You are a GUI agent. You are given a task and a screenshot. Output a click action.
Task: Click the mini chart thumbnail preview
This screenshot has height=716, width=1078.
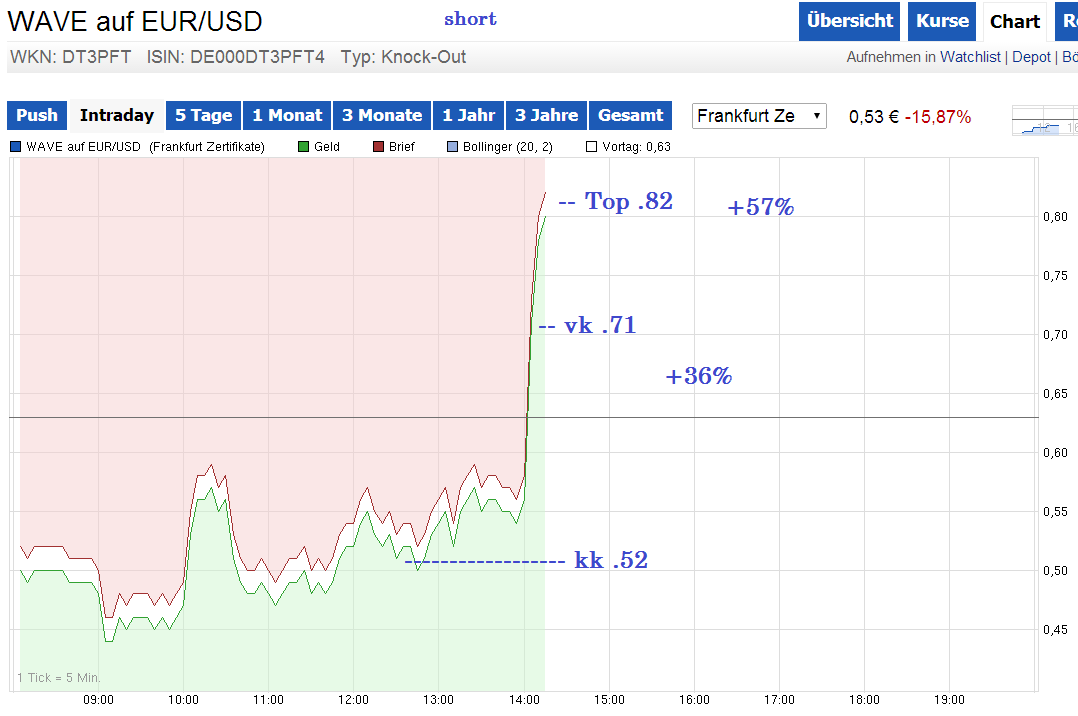(1044, 121)
